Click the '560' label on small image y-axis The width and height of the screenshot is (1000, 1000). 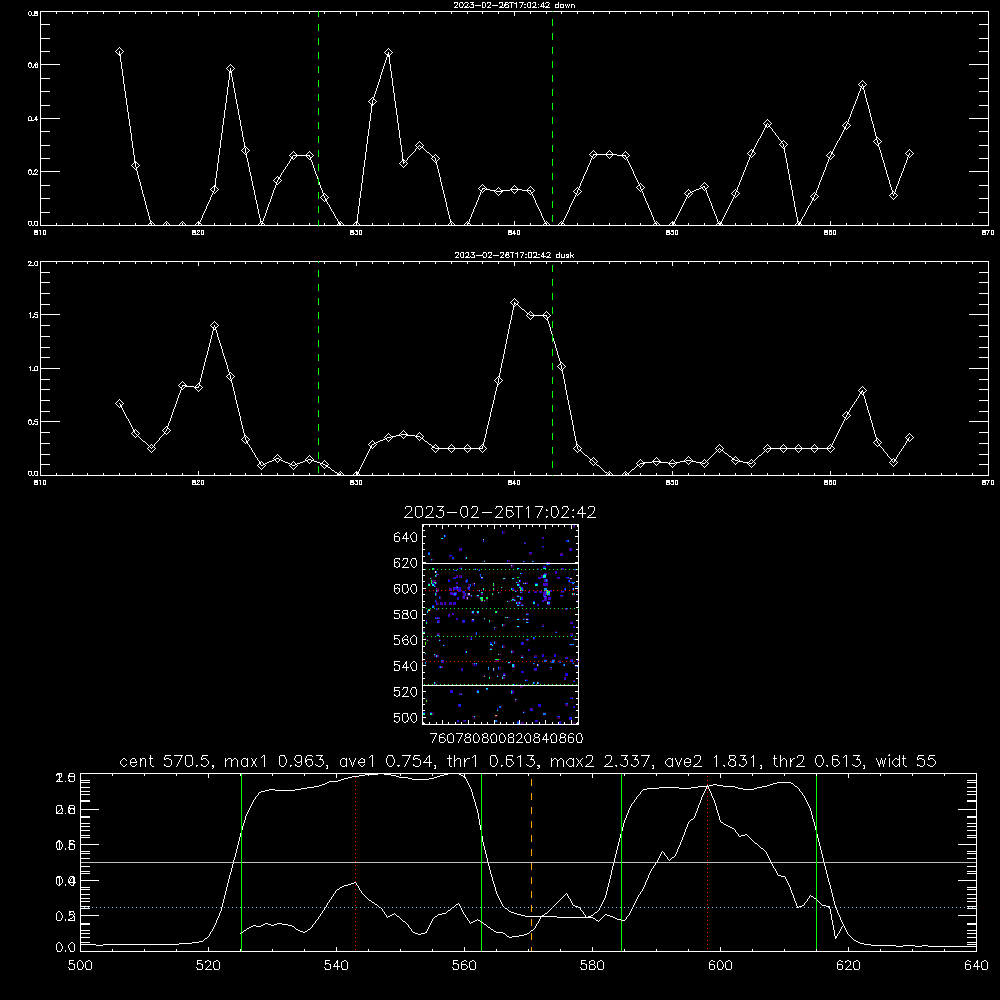click(406, 640)
